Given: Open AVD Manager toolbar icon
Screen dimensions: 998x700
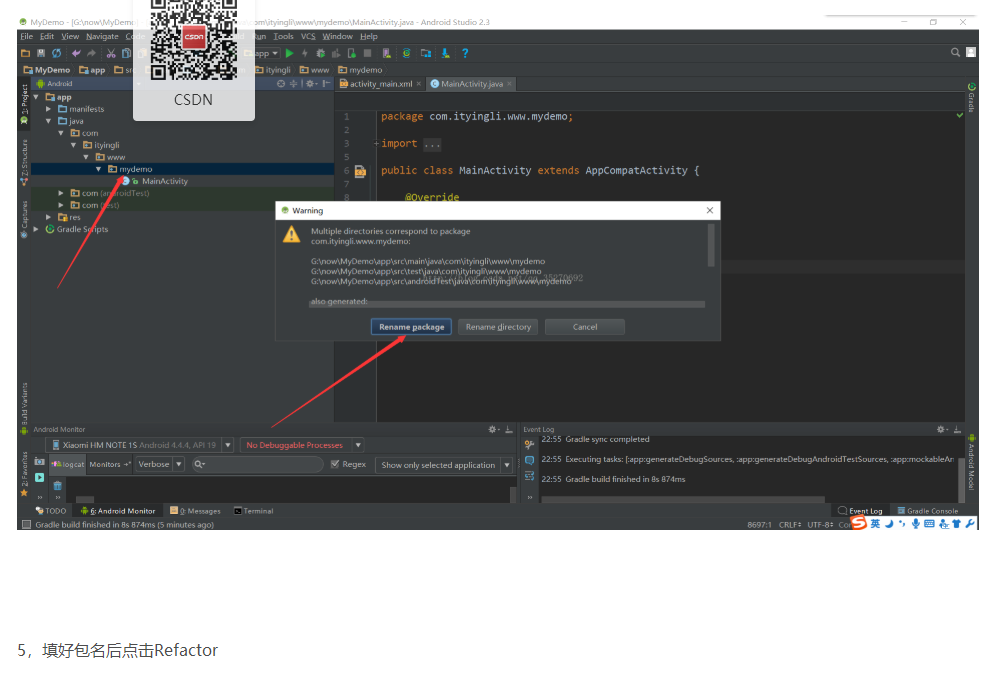Looking at the screenshot, I should (386, 53).
